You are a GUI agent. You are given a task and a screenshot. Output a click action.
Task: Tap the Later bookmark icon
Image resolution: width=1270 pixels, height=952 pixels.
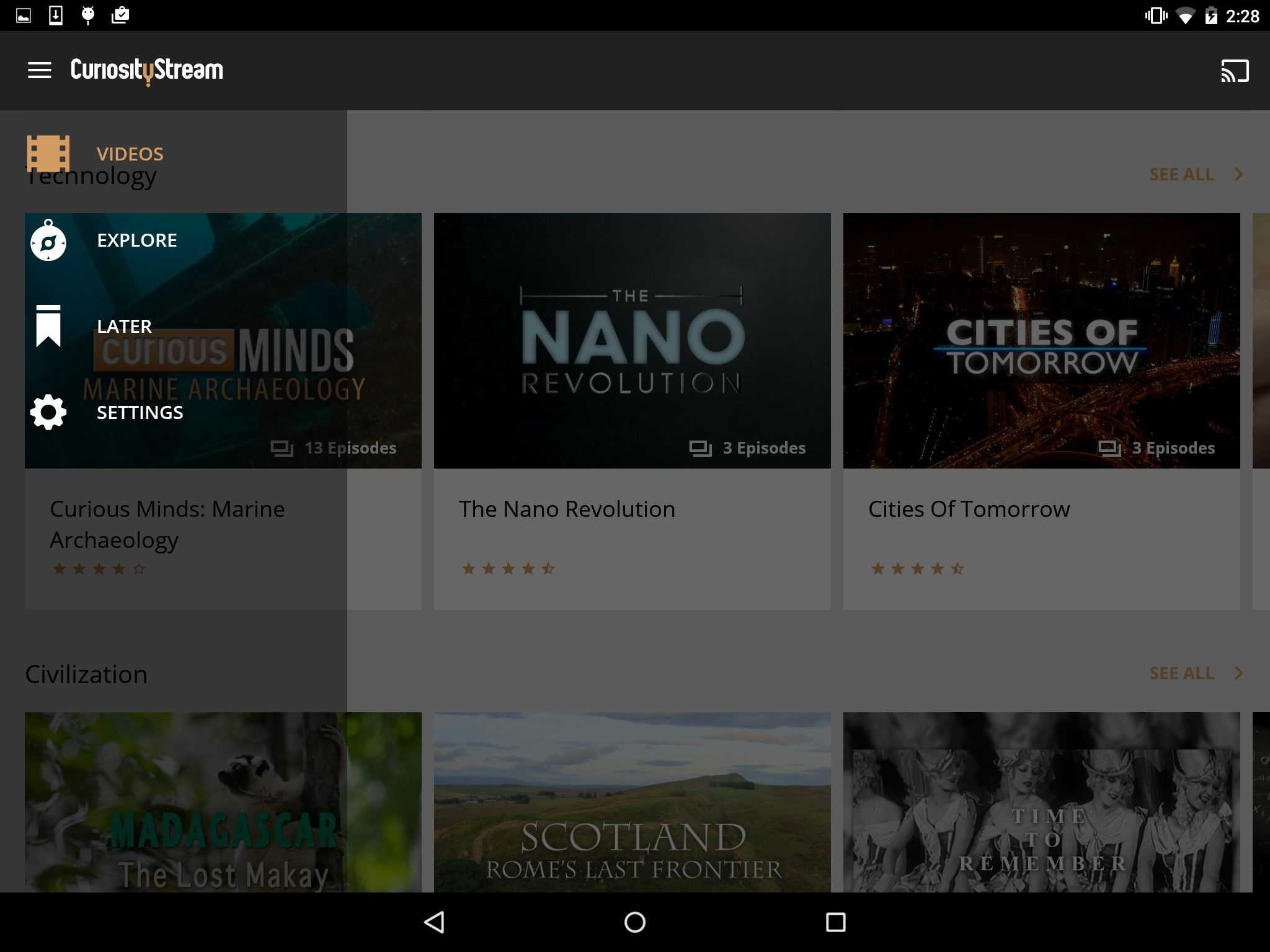(48, 326)
